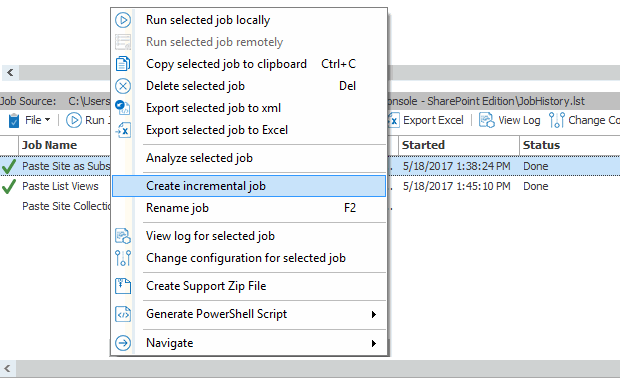Click the Run play icon in toolbar

pyautogui.click(x=74, y=120)
